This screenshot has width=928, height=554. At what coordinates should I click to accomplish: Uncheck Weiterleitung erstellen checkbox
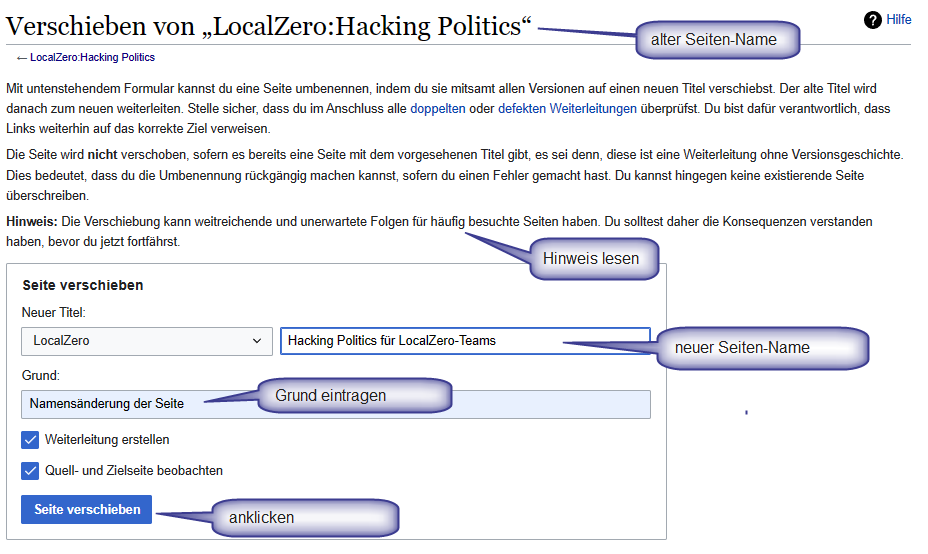tap(30, 440)
